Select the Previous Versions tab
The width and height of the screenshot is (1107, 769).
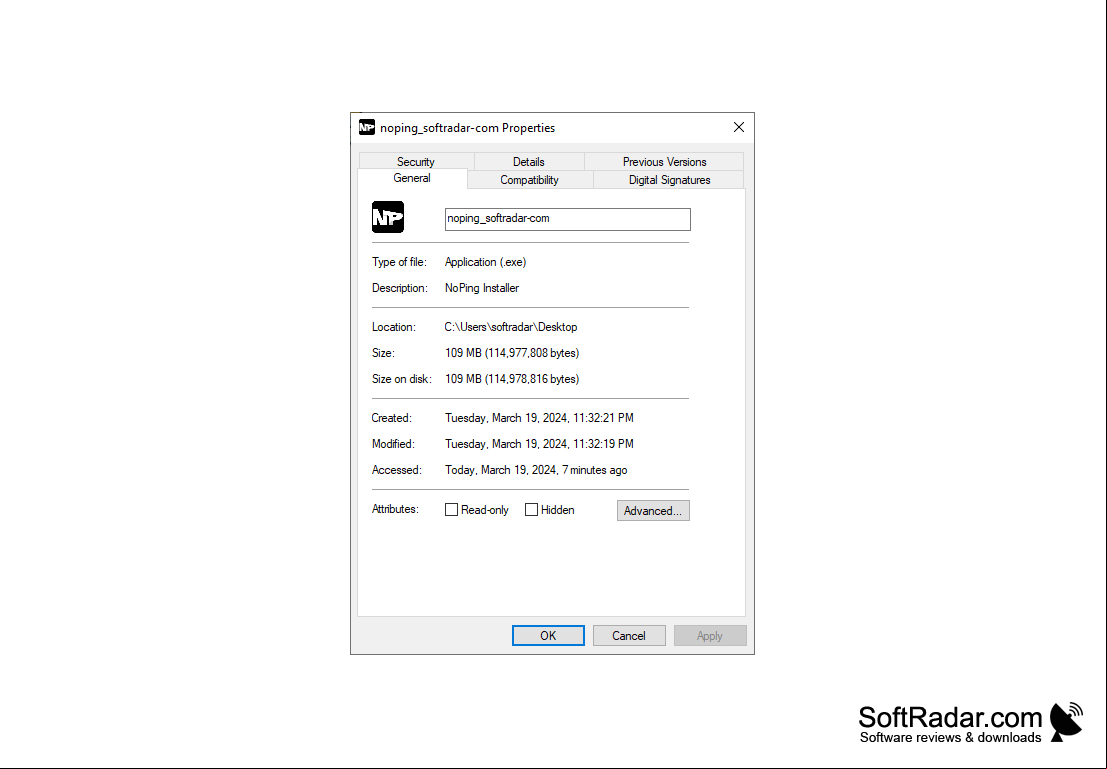[x=664, y=162]
